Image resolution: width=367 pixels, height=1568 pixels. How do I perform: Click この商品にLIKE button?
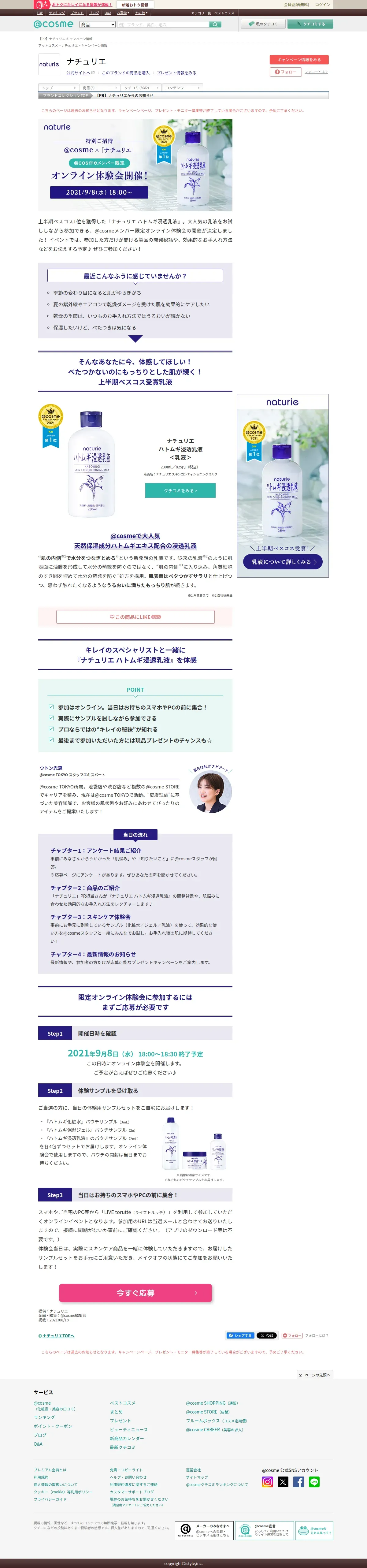pyautogui.click(x=135, y=616)
